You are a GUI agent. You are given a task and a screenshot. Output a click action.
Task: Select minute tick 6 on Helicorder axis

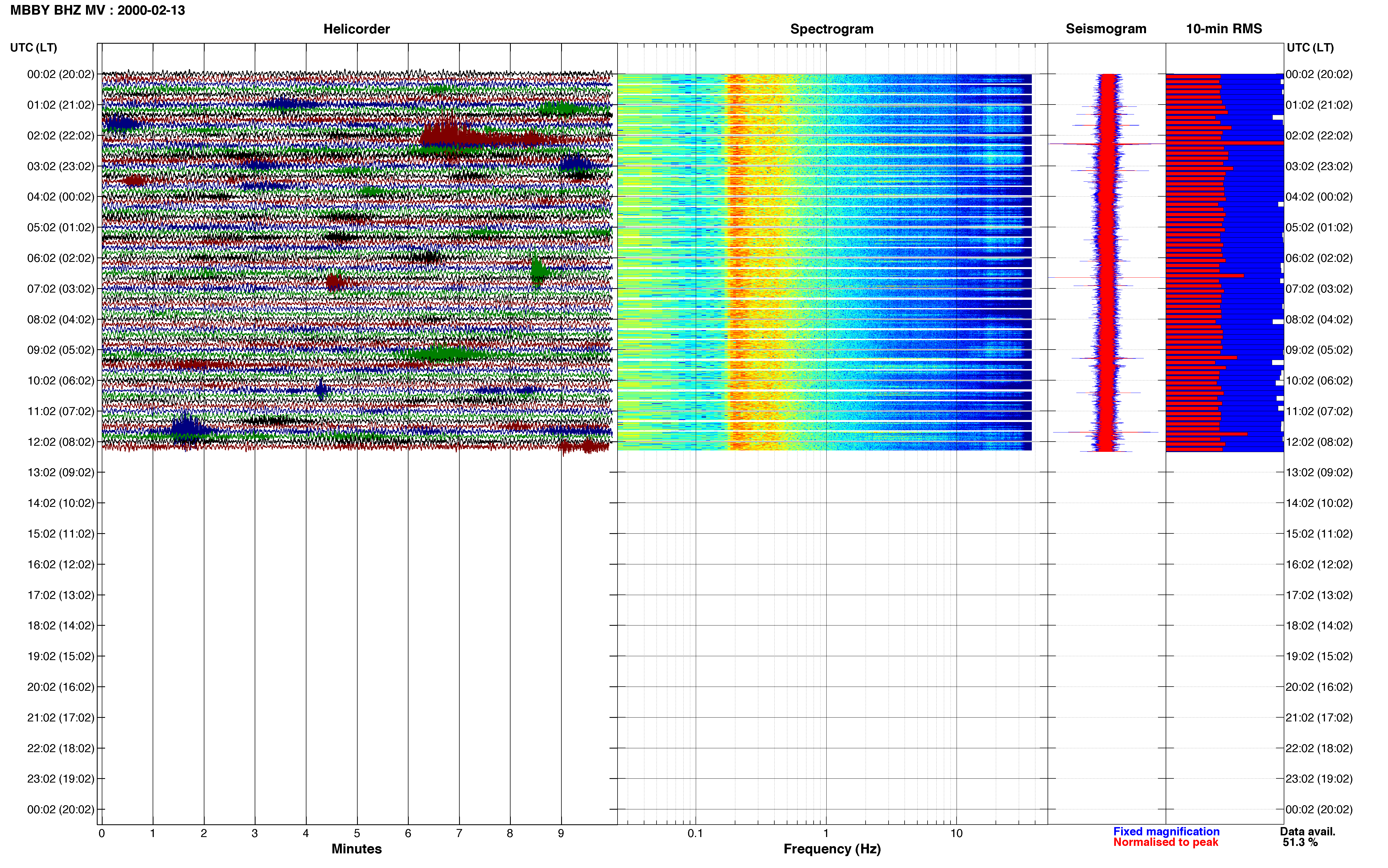point(408,833)
